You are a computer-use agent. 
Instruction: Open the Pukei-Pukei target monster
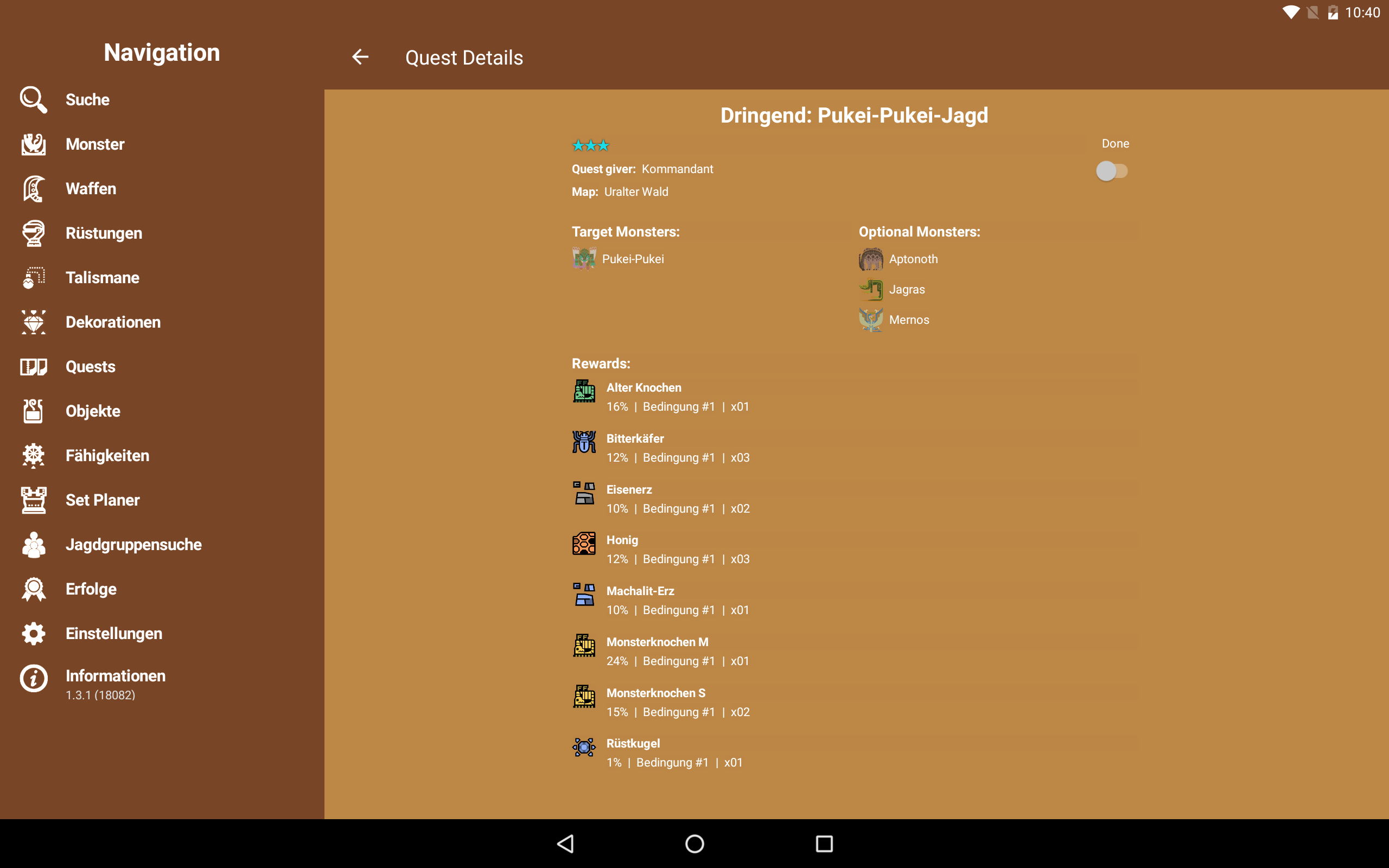(x=632, y=259)
